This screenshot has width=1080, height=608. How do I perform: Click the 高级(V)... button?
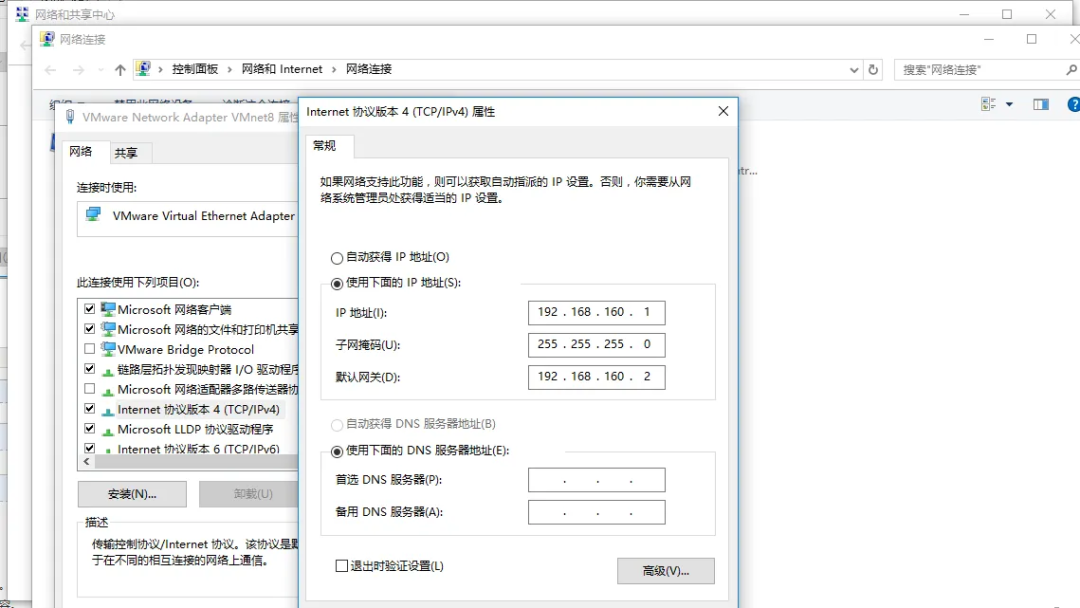click(665, 571)
